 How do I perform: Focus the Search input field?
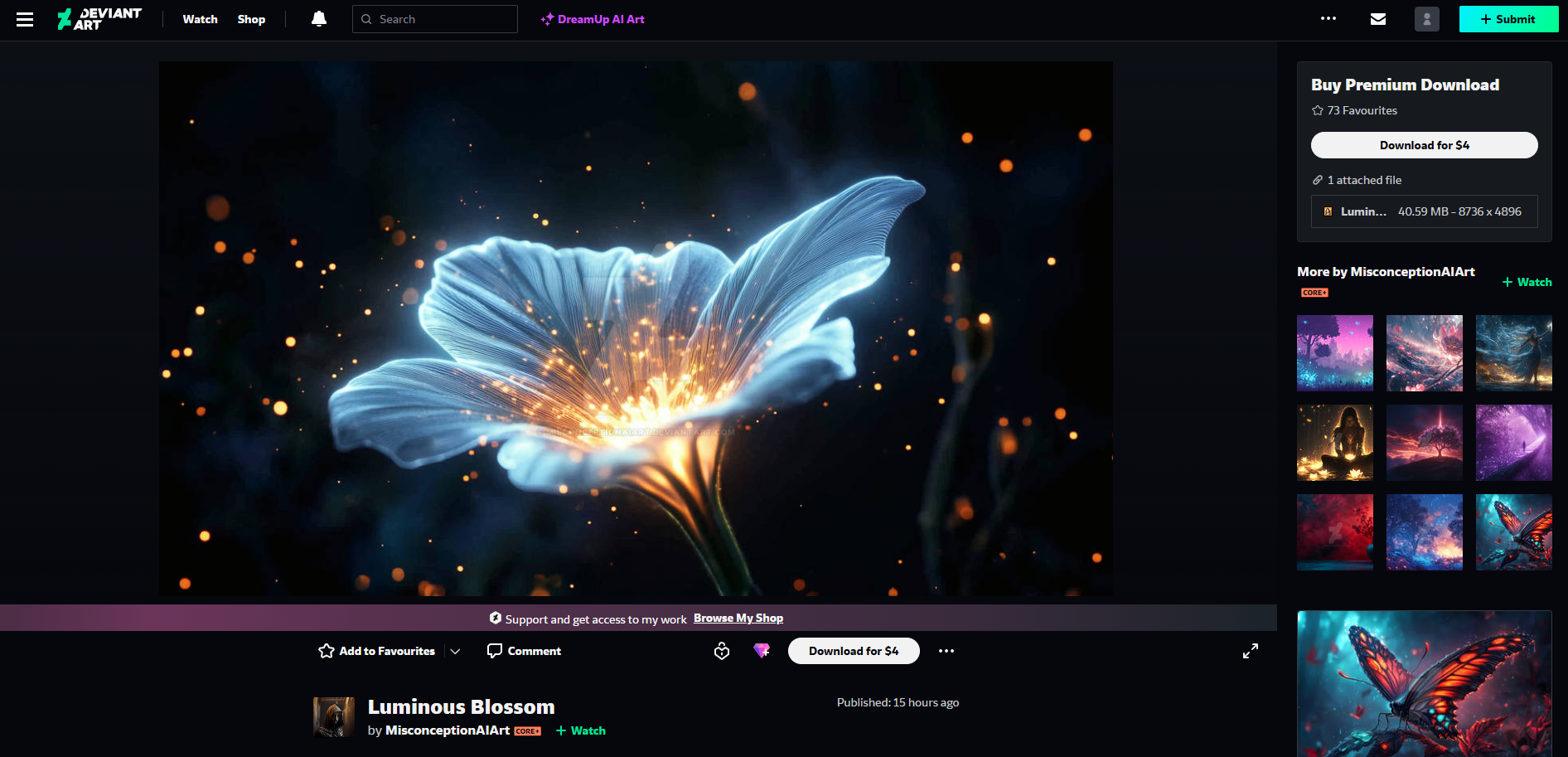pyautogui.click(x=435, y=19)
